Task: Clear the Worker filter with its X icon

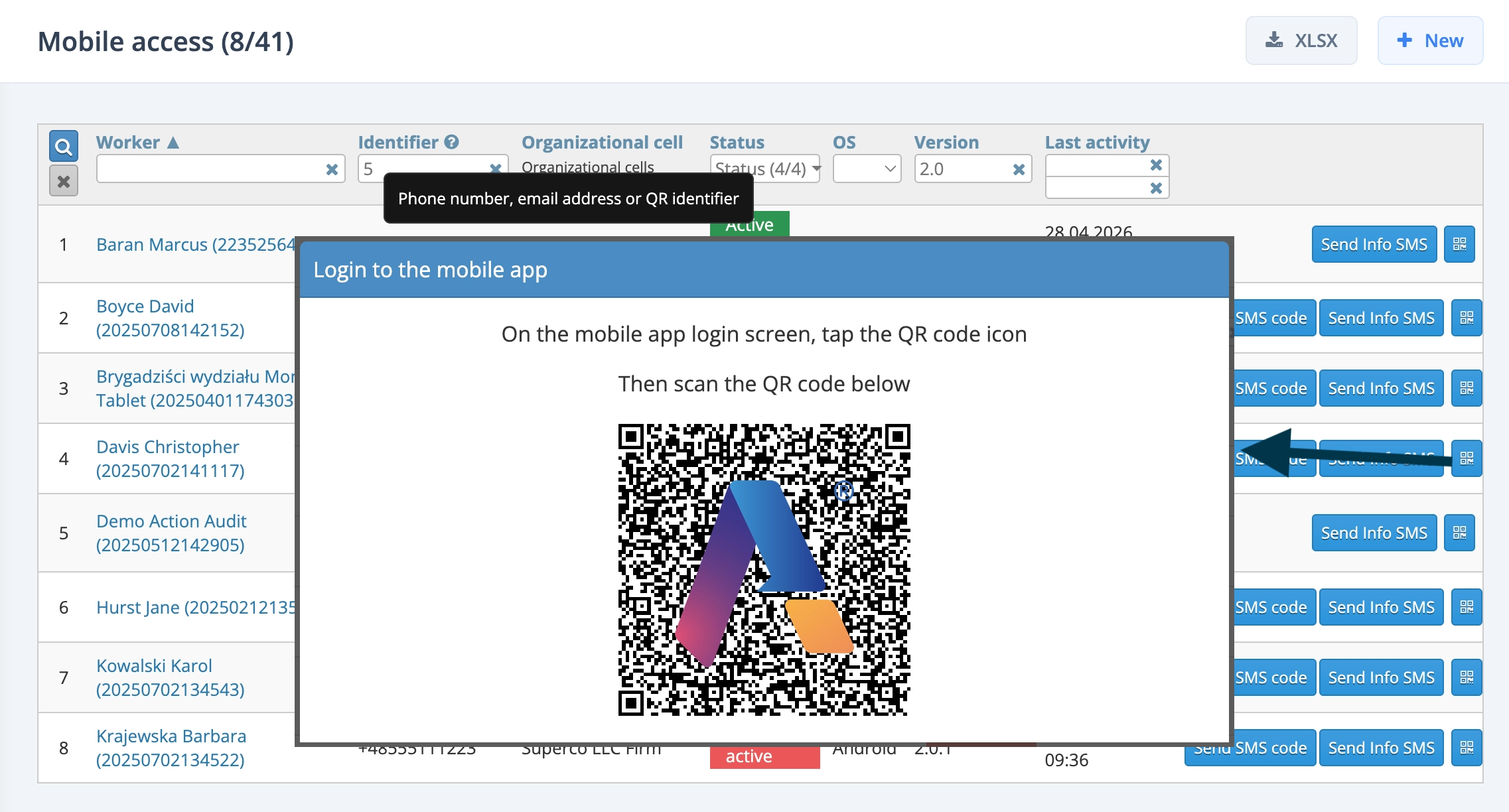Action: tap(332, 169)
